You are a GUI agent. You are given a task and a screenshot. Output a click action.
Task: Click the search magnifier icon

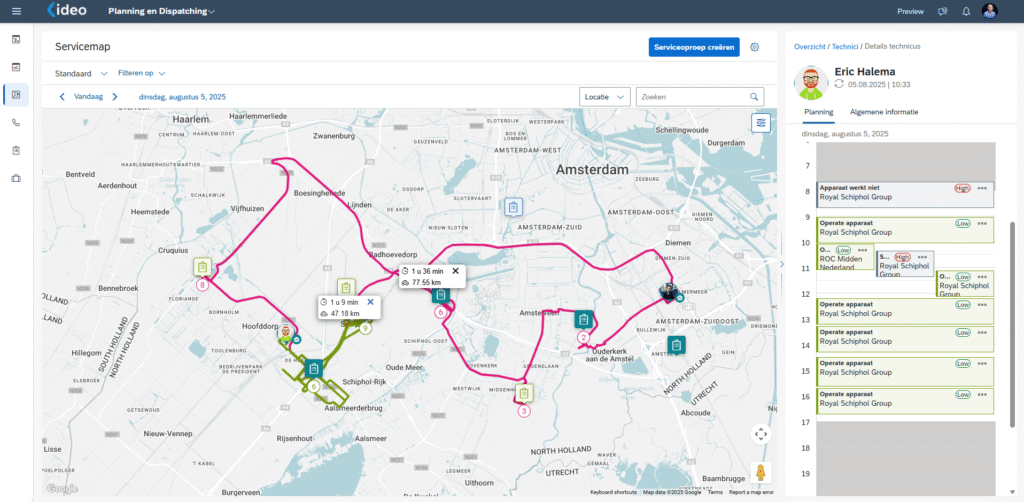click(x=754, y=97)
